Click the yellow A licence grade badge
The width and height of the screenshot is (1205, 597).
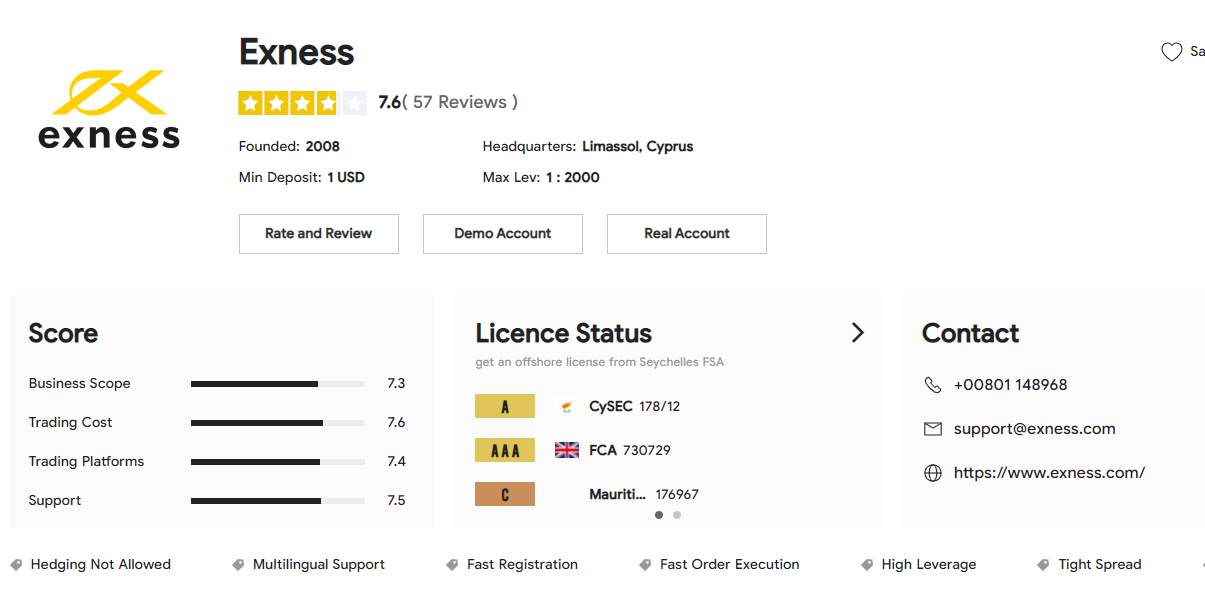coord(505,407)
